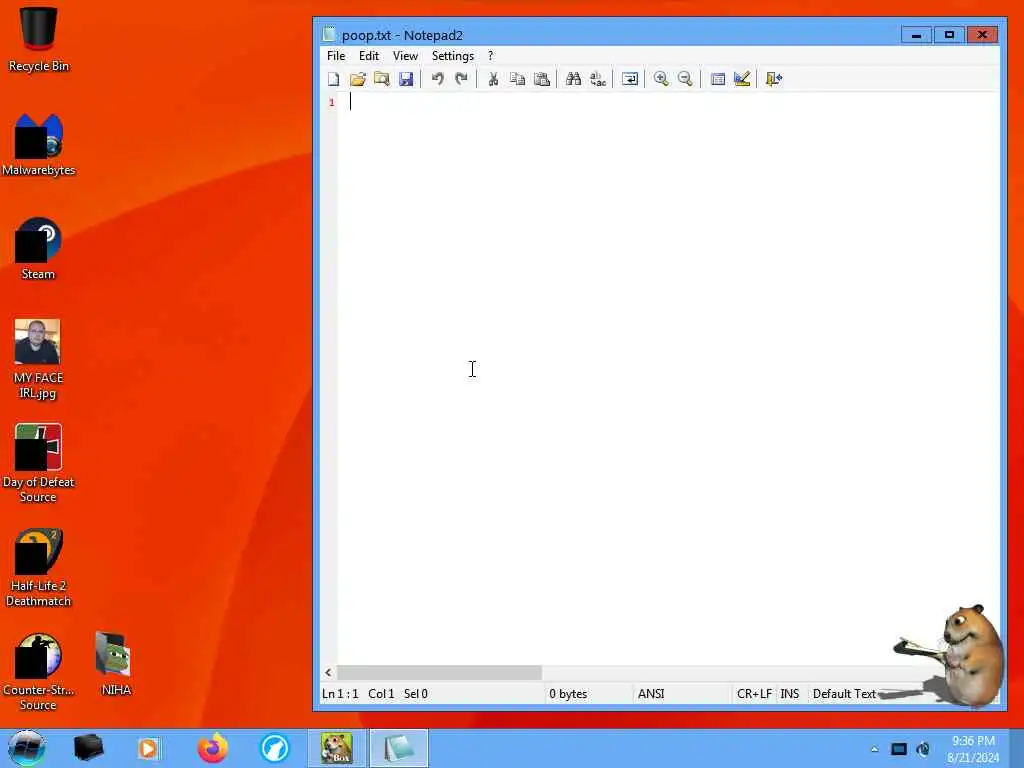Open the View menu
This screenshot has height=768, width=1024.
click(x=406, y=56)
